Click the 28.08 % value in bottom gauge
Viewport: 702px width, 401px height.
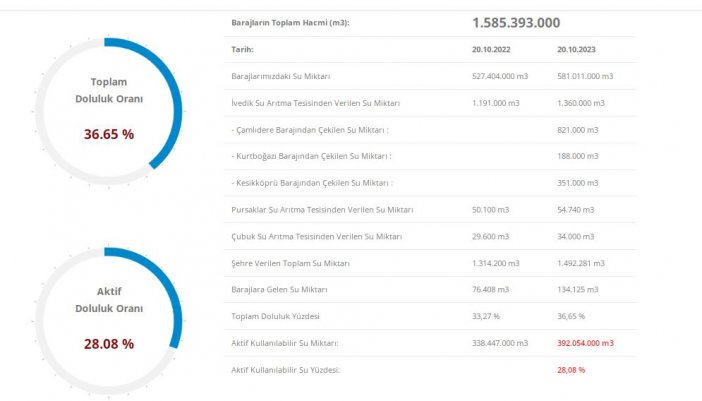coord(108,343)
